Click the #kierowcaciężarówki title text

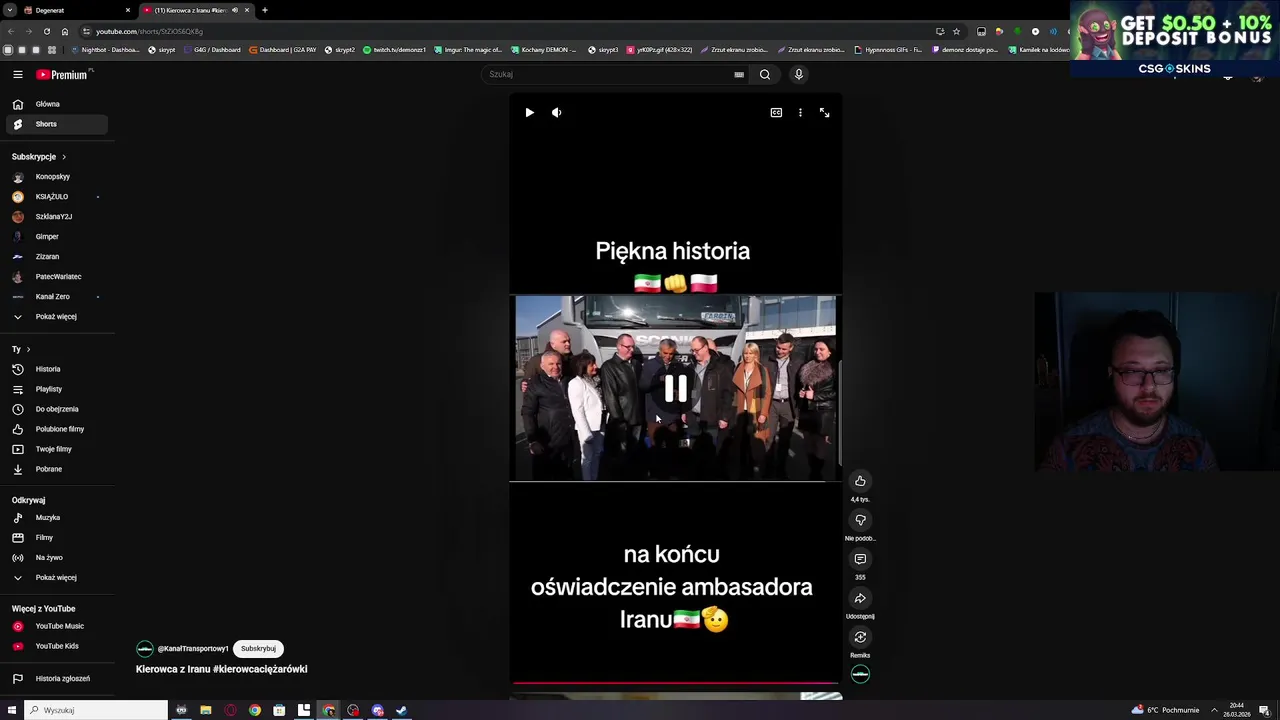(x=260, y=669)
